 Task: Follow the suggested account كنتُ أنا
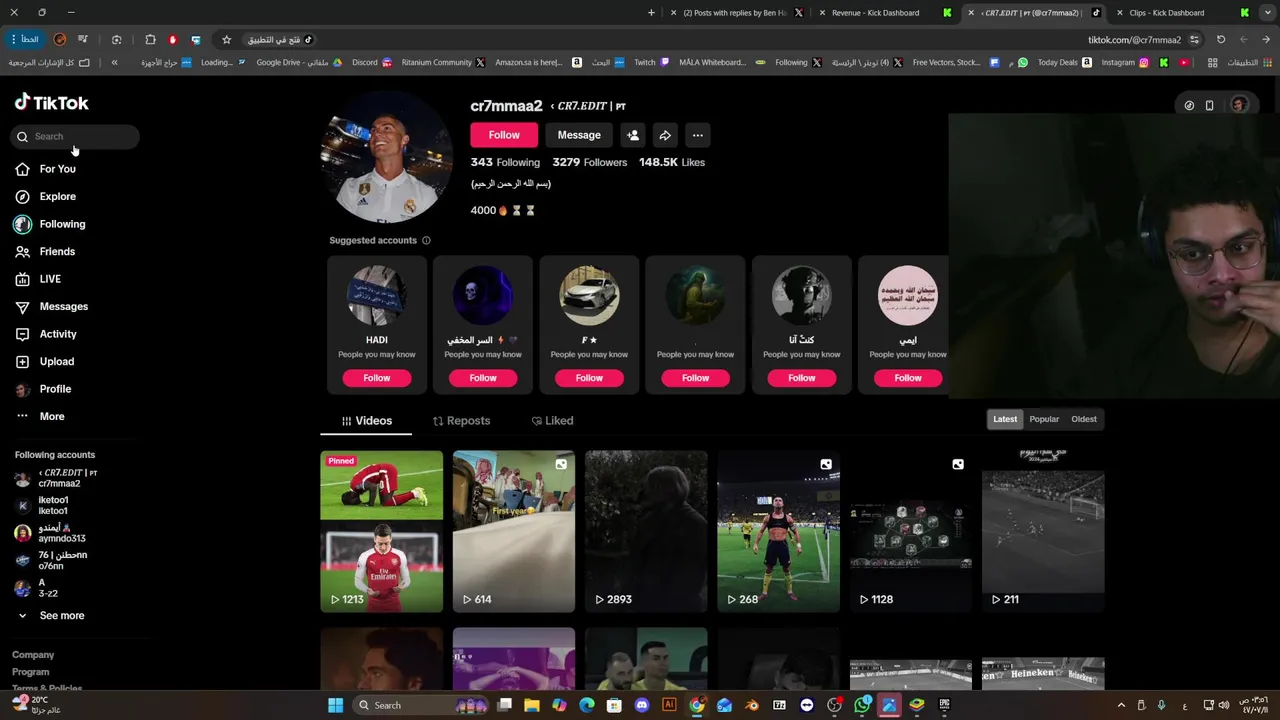click(801, 378)
